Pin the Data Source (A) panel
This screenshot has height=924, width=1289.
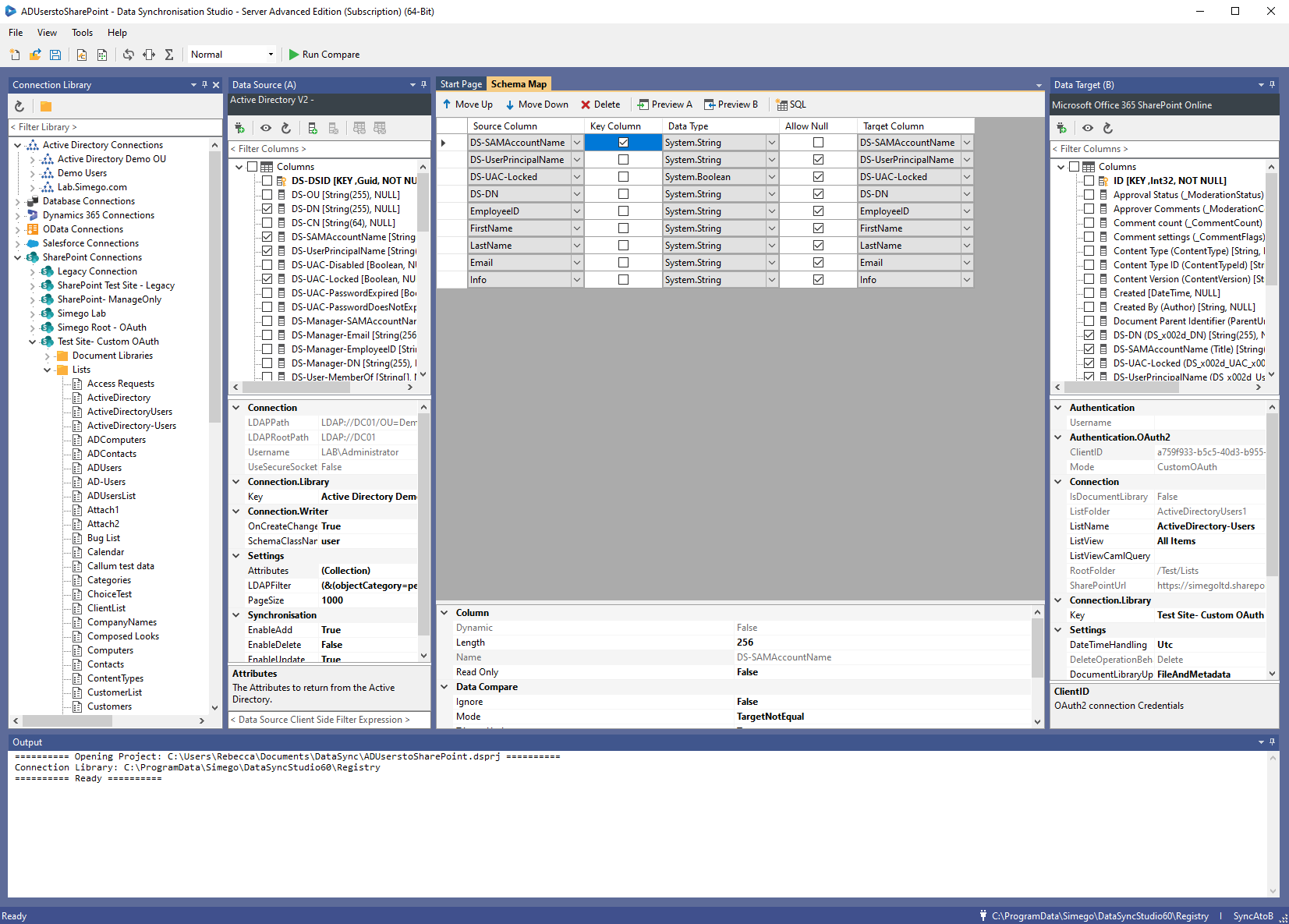[x=424, y=84]
